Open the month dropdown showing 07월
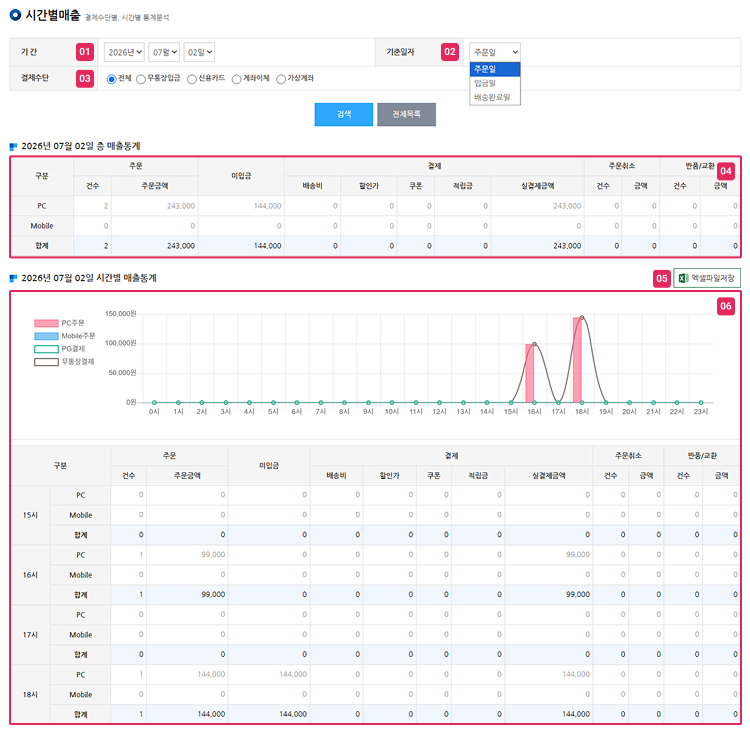 pos(164,52)
